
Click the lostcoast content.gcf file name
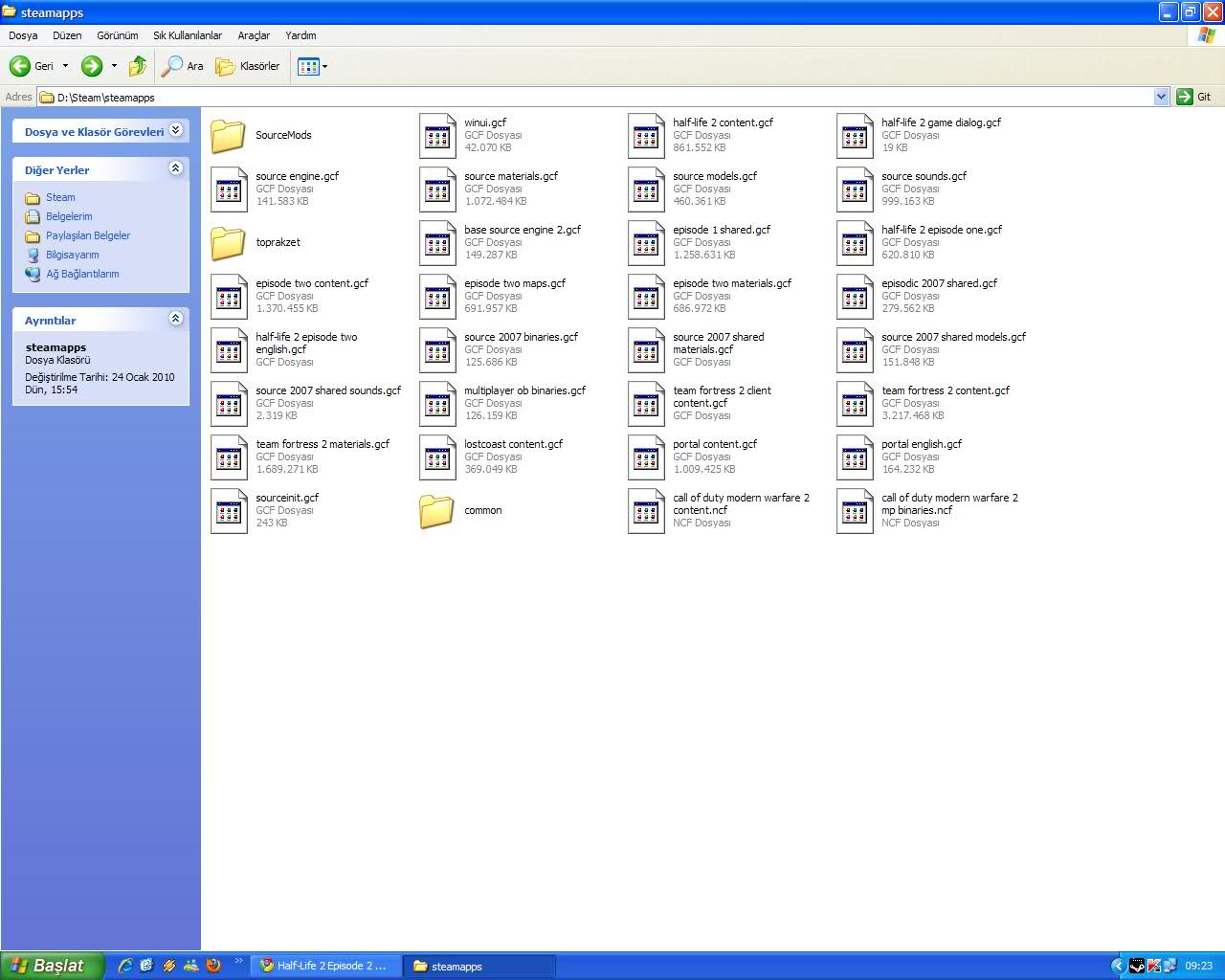point(513,444)
